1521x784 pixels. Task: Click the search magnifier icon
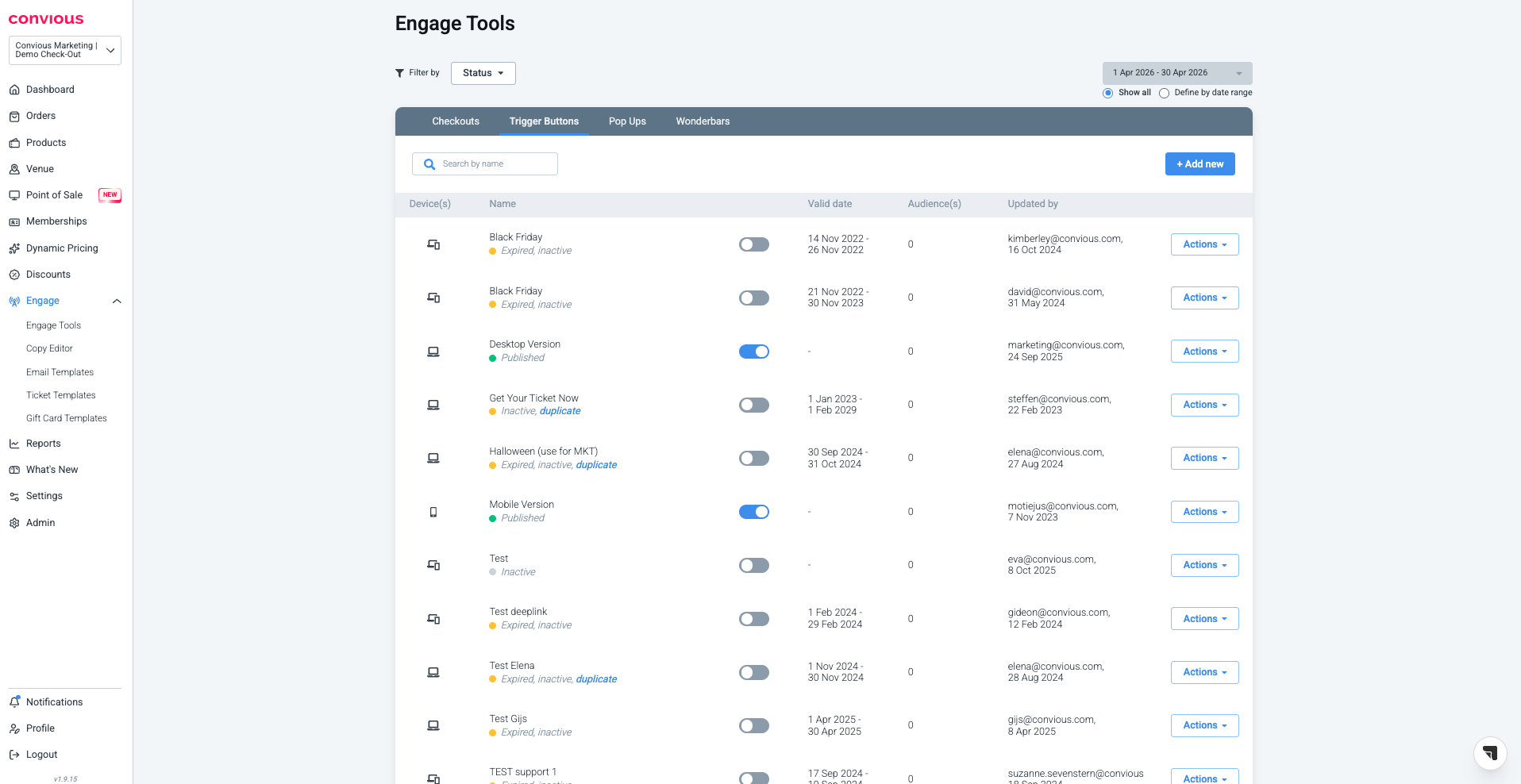429,164
